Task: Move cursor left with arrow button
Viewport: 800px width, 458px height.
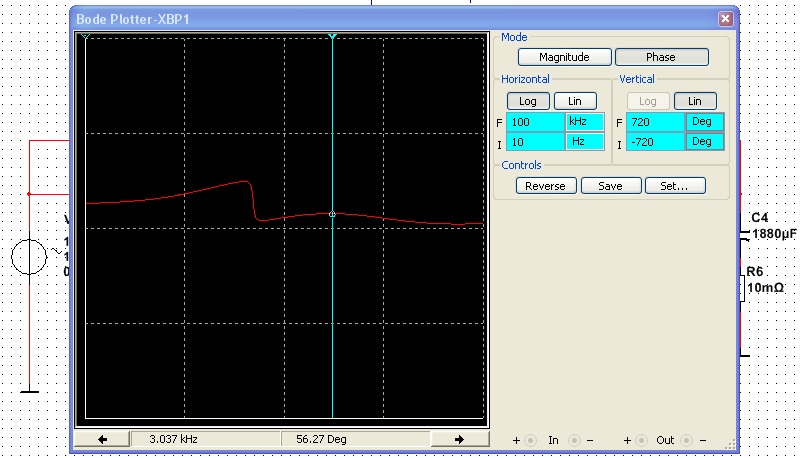Action: (x=102, y=439)
